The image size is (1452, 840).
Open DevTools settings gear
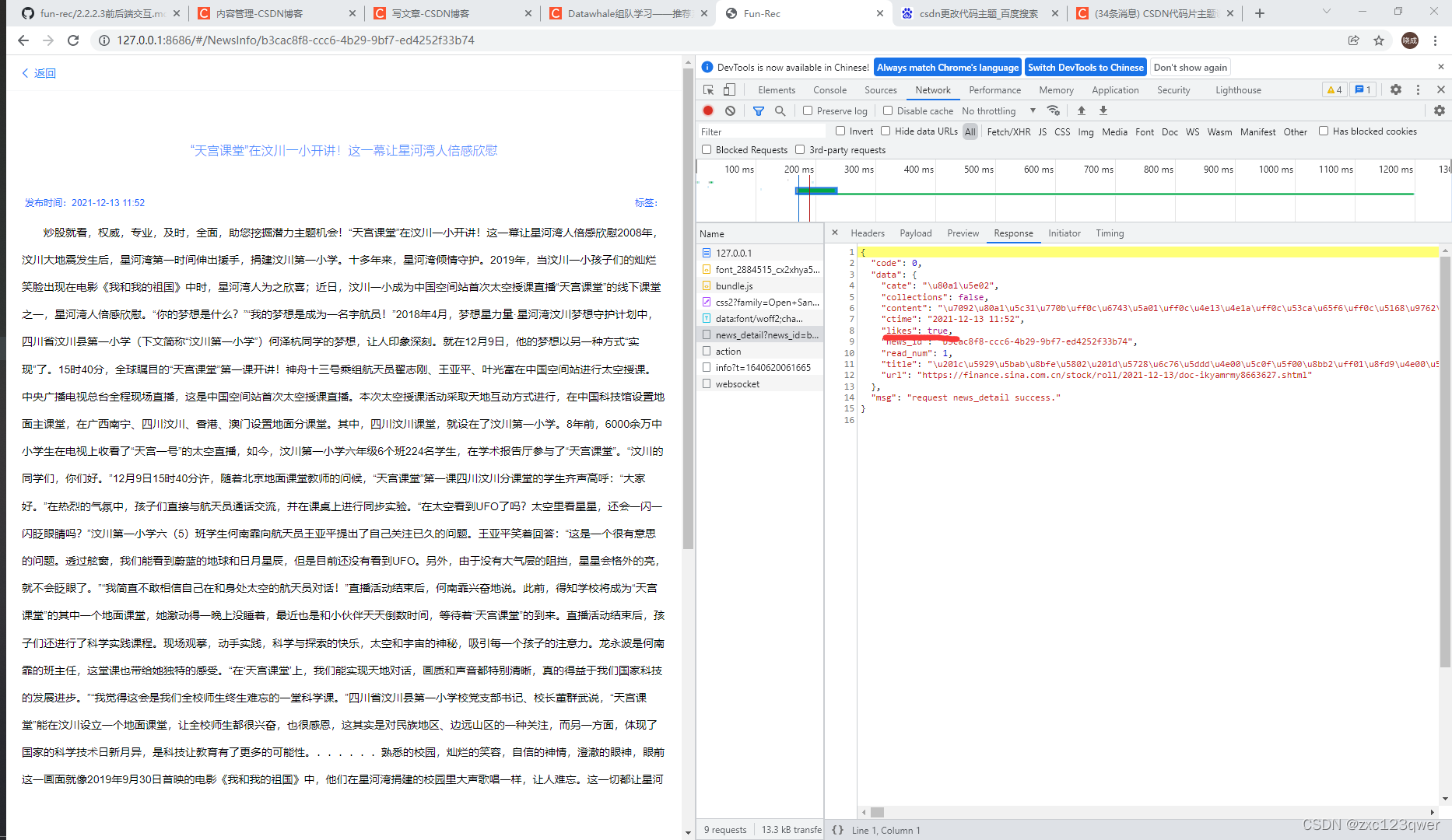(1396, 90)
